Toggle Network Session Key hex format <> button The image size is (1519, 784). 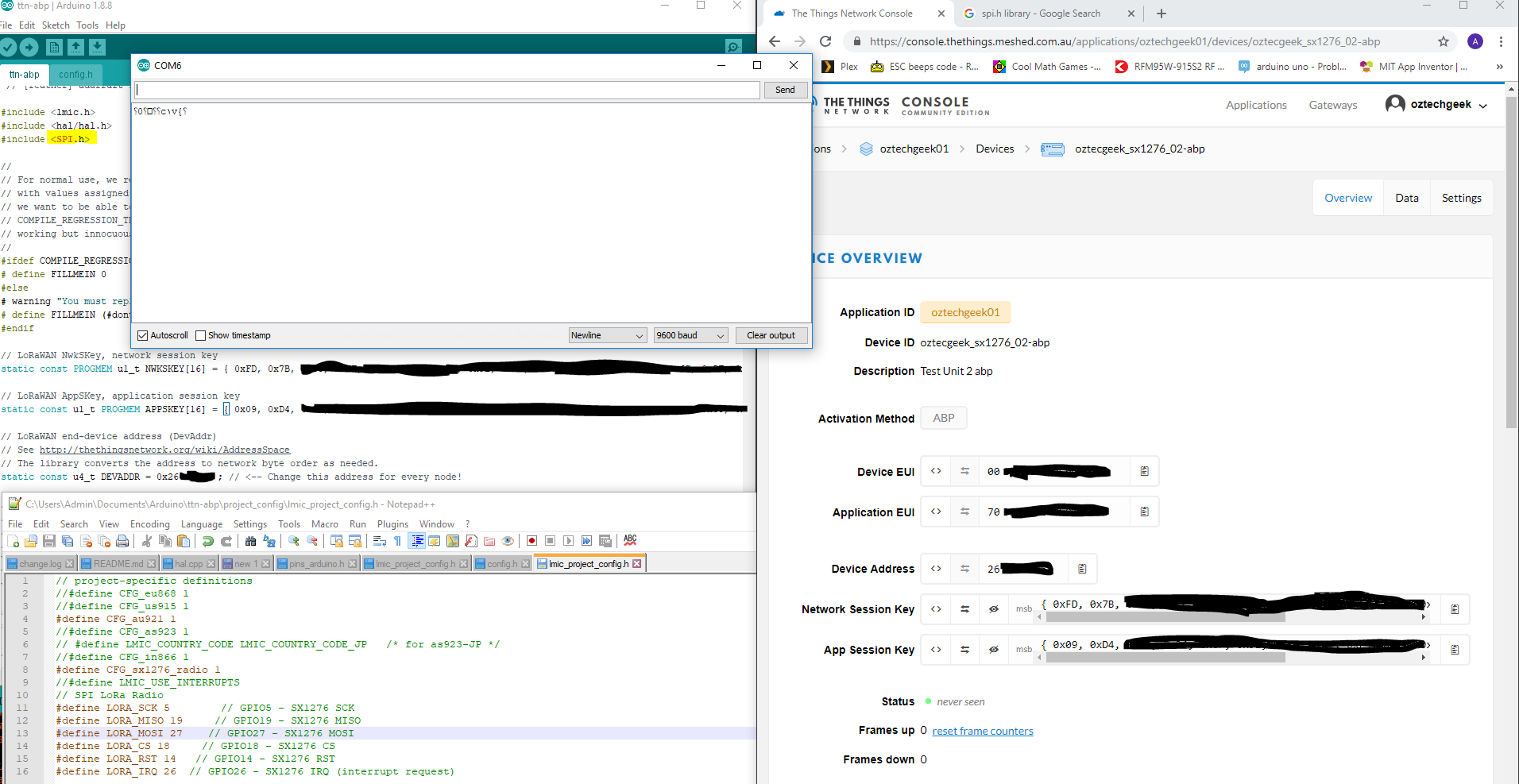click(936, 609)
